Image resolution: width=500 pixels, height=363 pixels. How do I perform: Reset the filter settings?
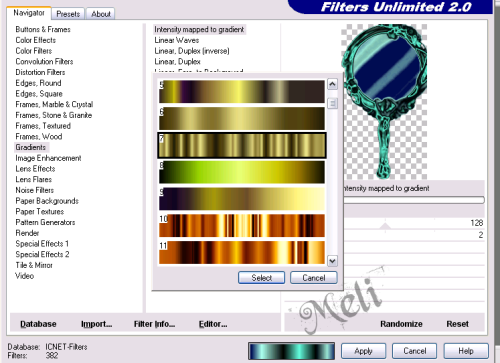click(x=457, y=324)
